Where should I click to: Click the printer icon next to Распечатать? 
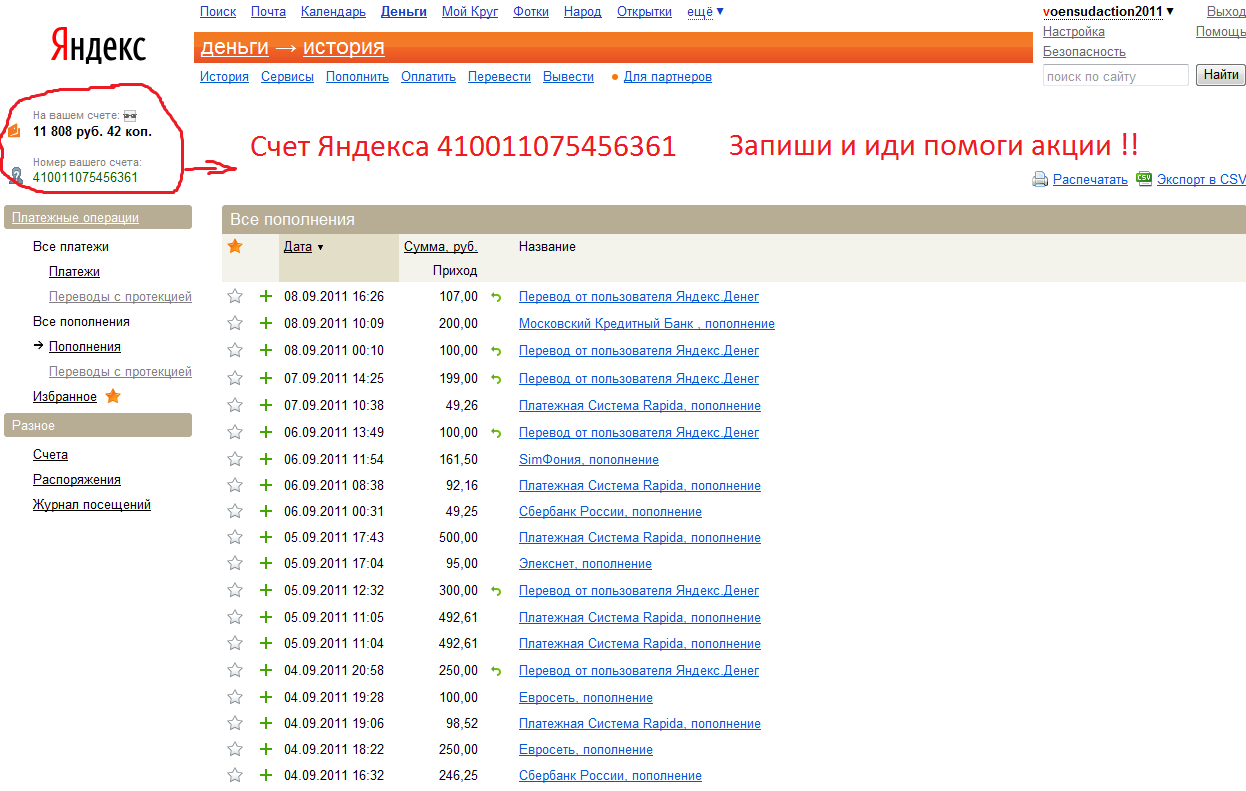point(1039,180)
